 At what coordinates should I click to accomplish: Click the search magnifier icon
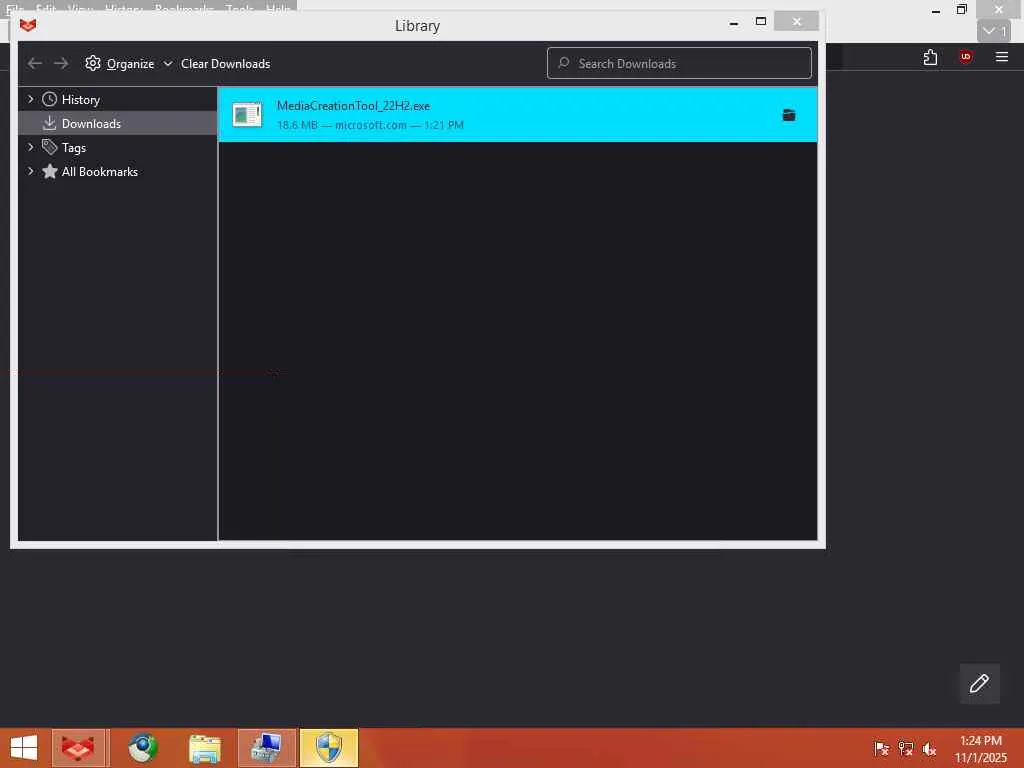click(563, 63)
